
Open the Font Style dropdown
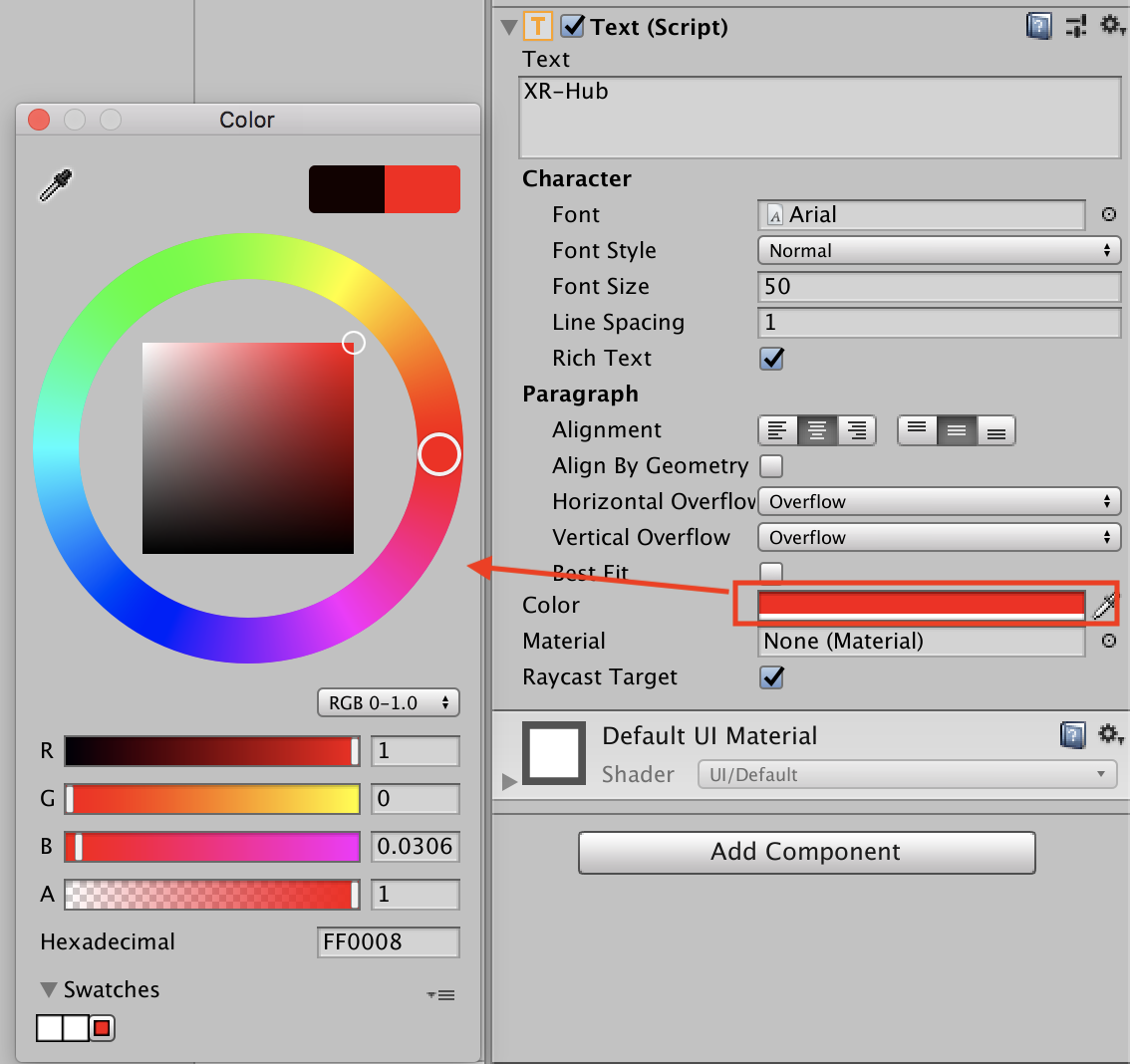tap(939, 250)
